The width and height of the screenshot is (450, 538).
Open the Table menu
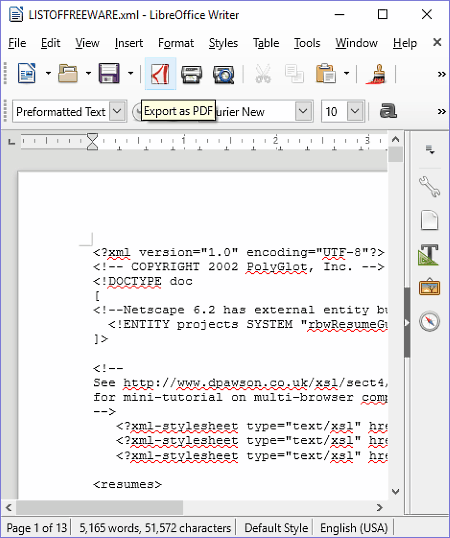[266, 43]
